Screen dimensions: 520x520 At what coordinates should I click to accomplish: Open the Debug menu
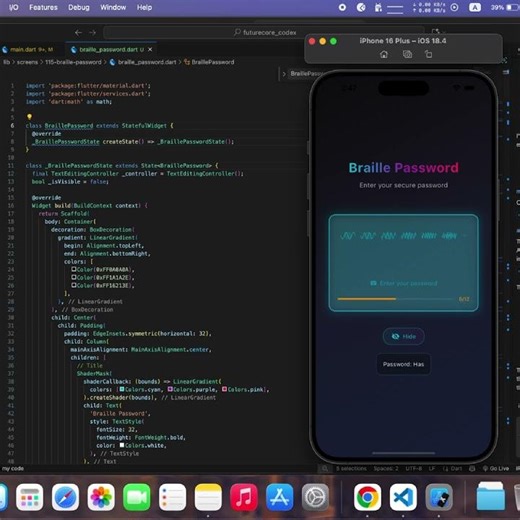[79, 7]
